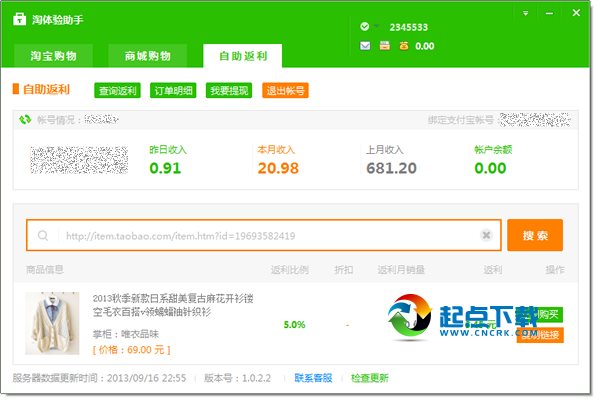The height and width of the screenshot is (402, 600).
Task: Click the 折扣 column header
Action: 344,270
